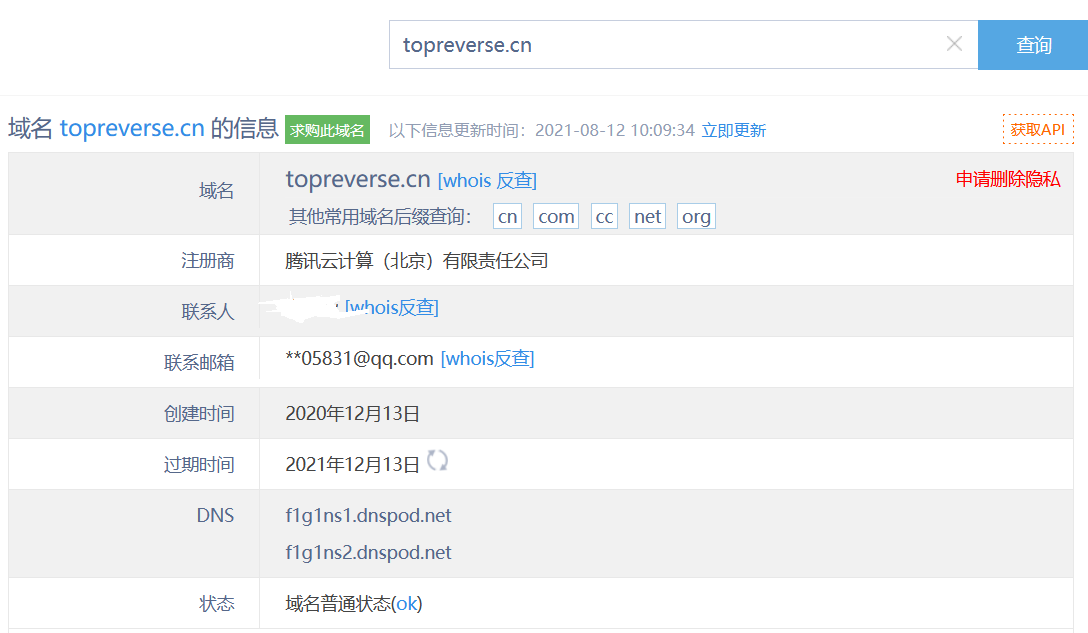
Task: Click the 申请删除隐私 link
Action: [1008, 179]
